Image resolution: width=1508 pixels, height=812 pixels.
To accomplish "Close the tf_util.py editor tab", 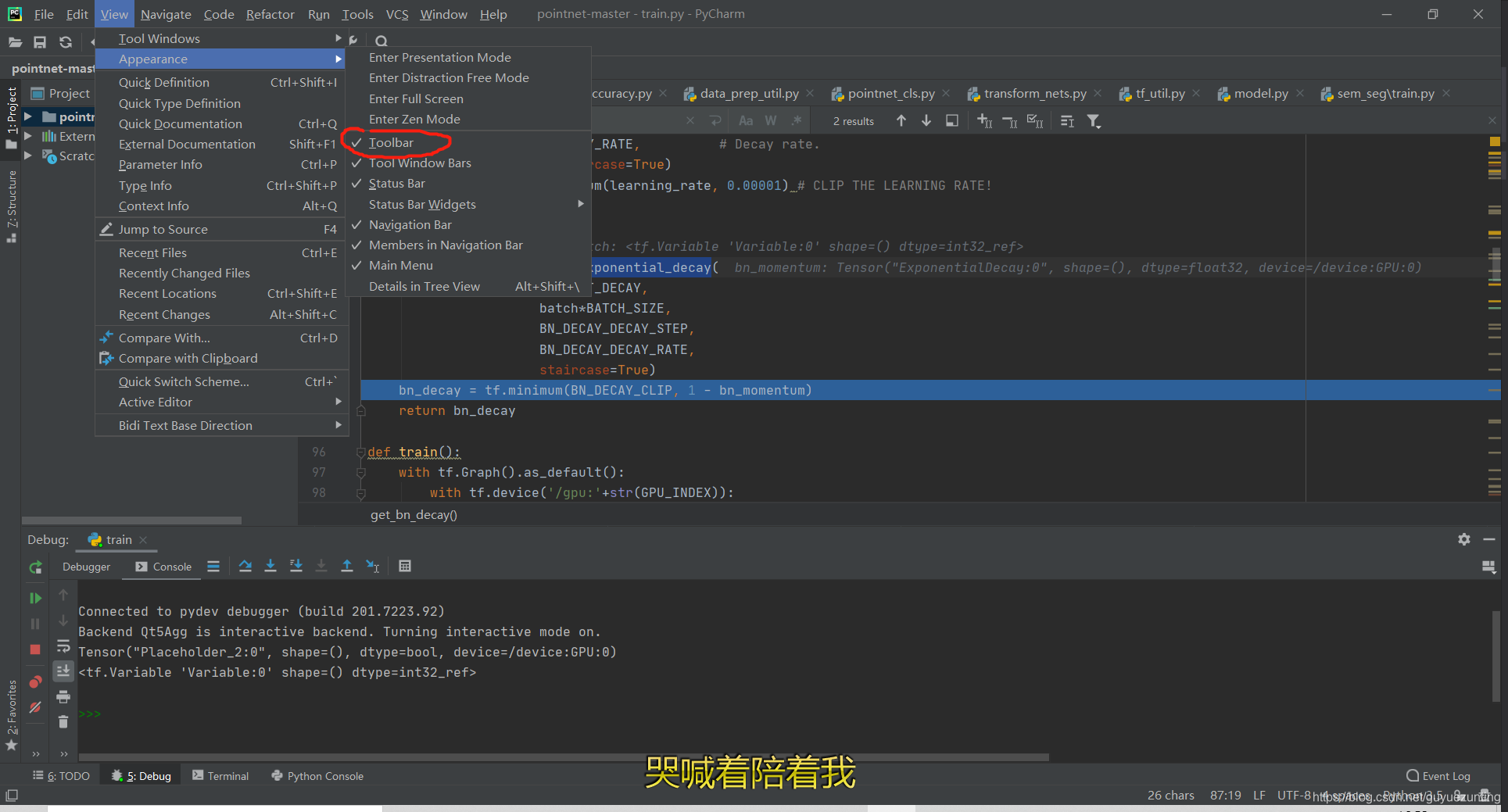I will tap(1196, 93).
